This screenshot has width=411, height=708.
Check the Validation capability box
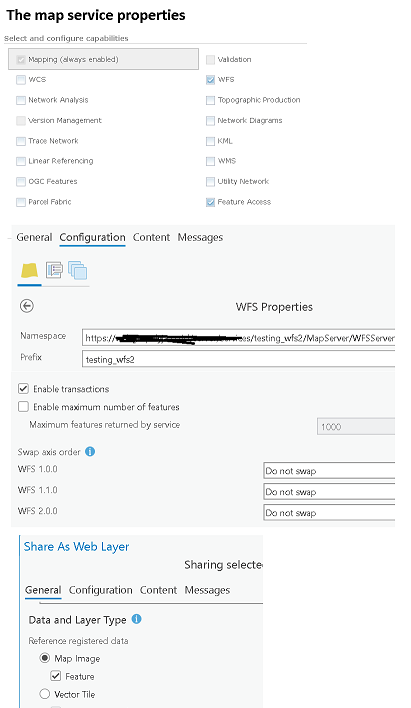210,60
